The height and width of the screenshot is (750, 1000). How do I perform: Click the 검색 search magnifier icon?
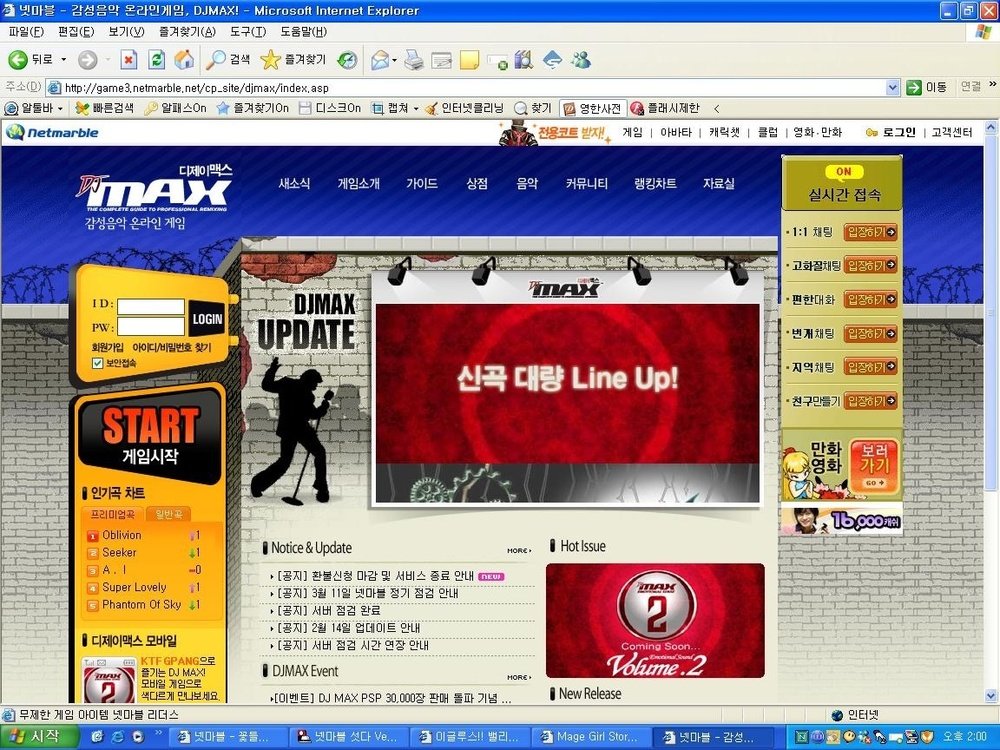[216, 60]
